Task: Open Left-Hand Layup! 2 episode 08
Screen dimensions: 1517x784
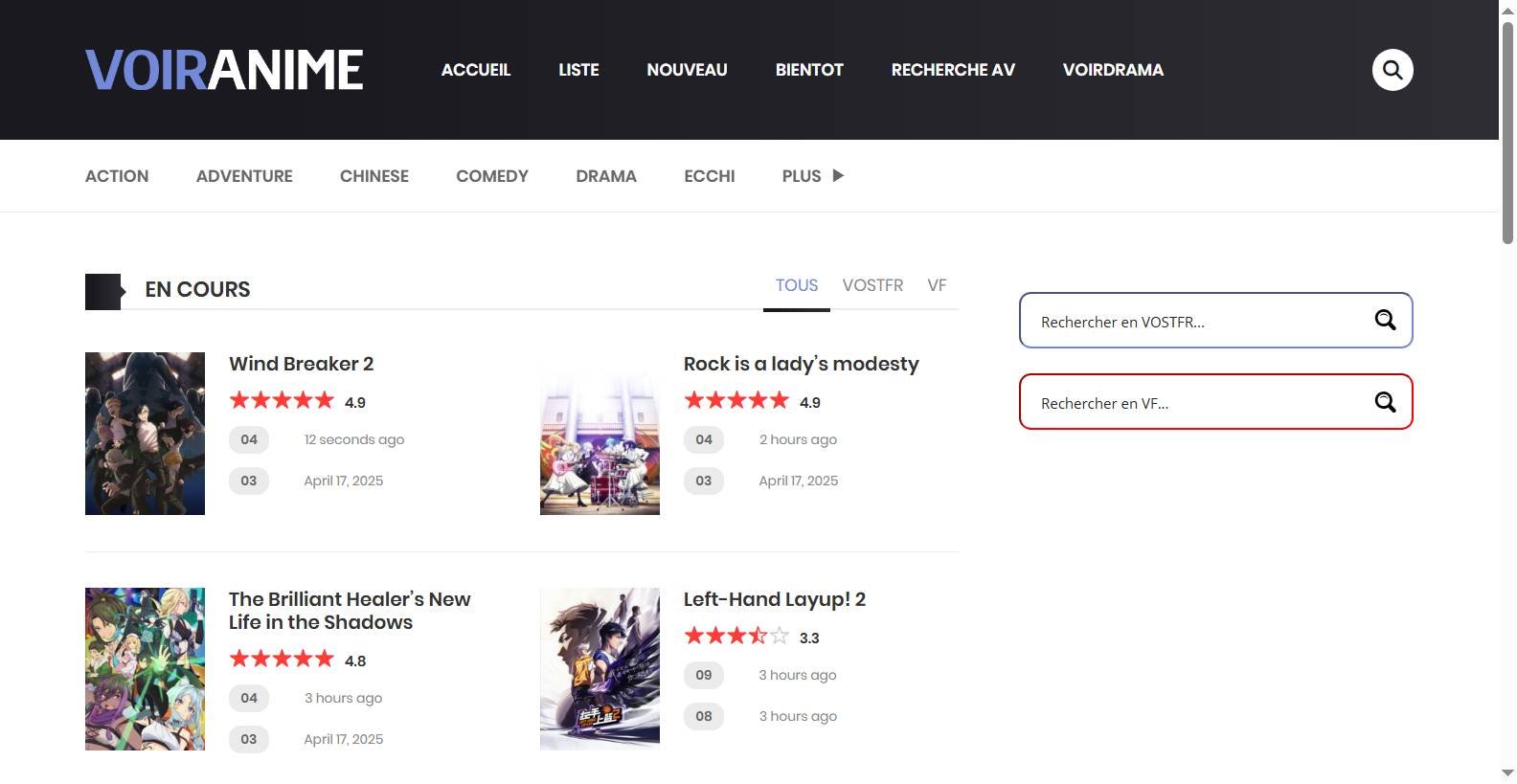Action: pyautogui.click(x=704, y=716)
